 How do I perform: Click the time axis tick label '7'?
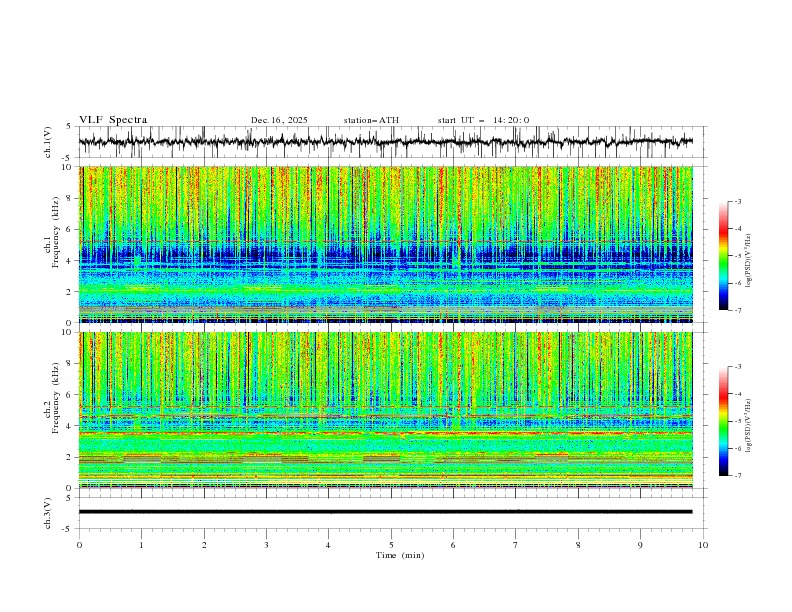(516, 545)
